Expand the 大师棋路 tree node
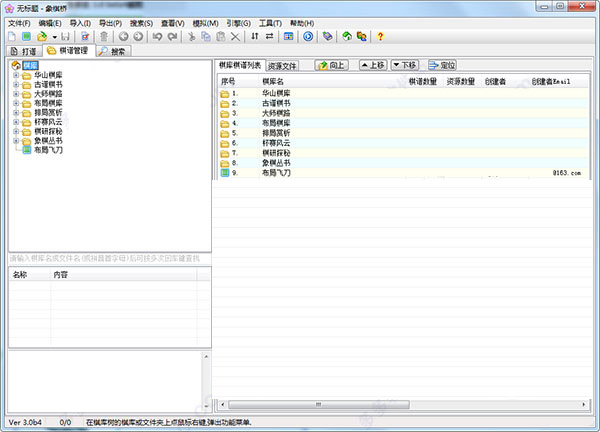The height and width of the screenshot is (432, 600). click(x=15, y=93)
